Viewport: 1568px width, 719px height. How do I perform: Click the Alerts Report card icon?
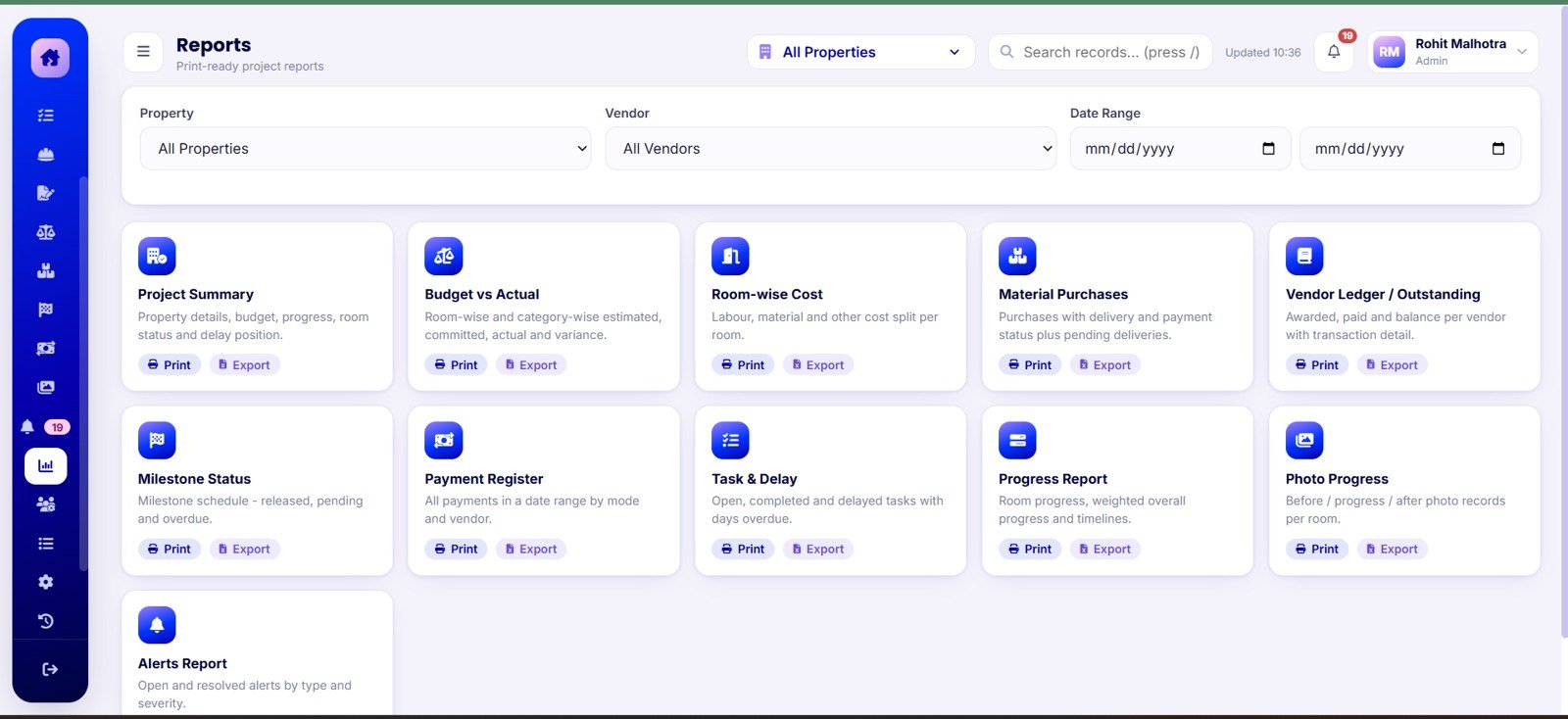157,625
